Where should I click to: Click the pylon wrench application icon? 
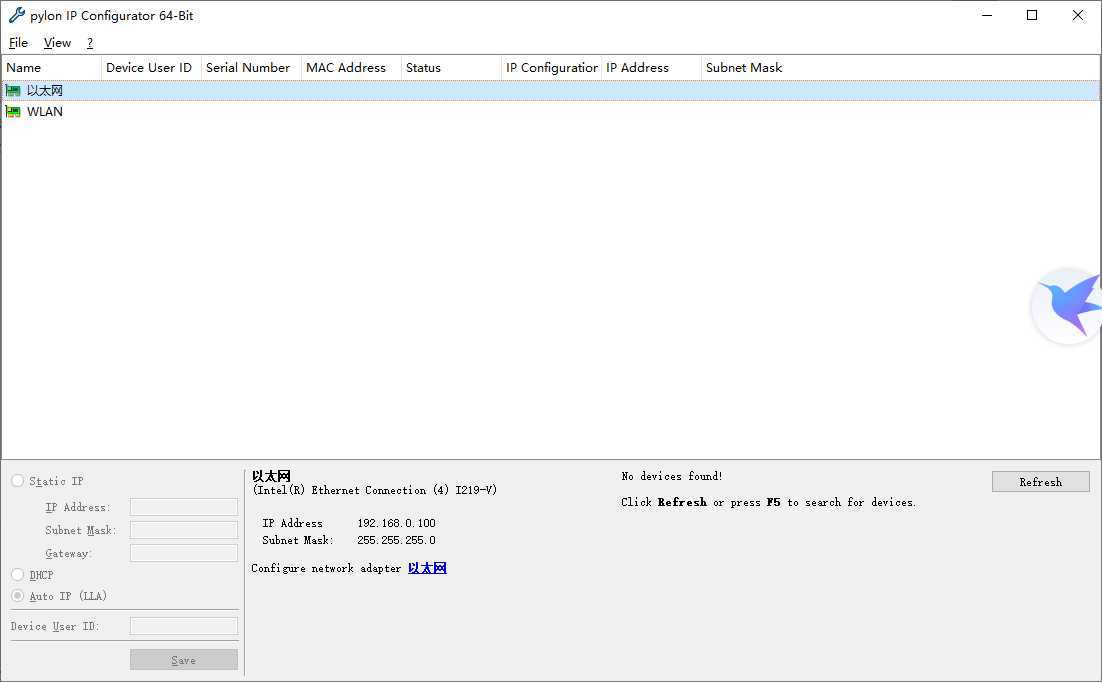16,15
